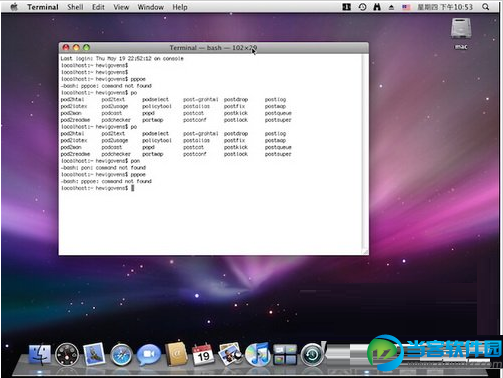Launch Safari compass icon in Dock

[x=121, y=355]
